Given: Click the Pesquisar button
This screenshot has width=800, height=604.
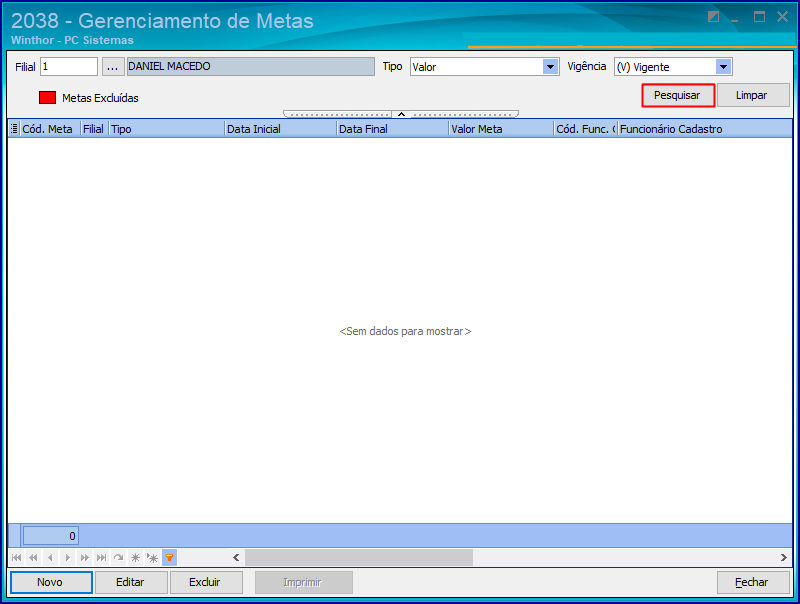Looking at the screenshot, I should tap(678, 95).
